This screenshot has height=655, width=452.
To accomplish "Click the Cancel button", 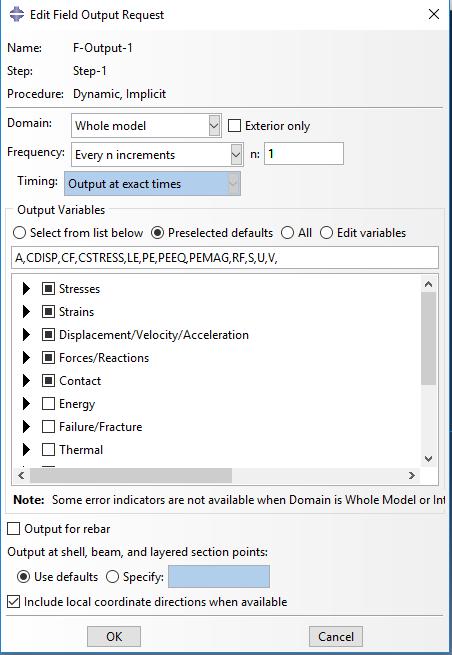I will pos(336,637).
